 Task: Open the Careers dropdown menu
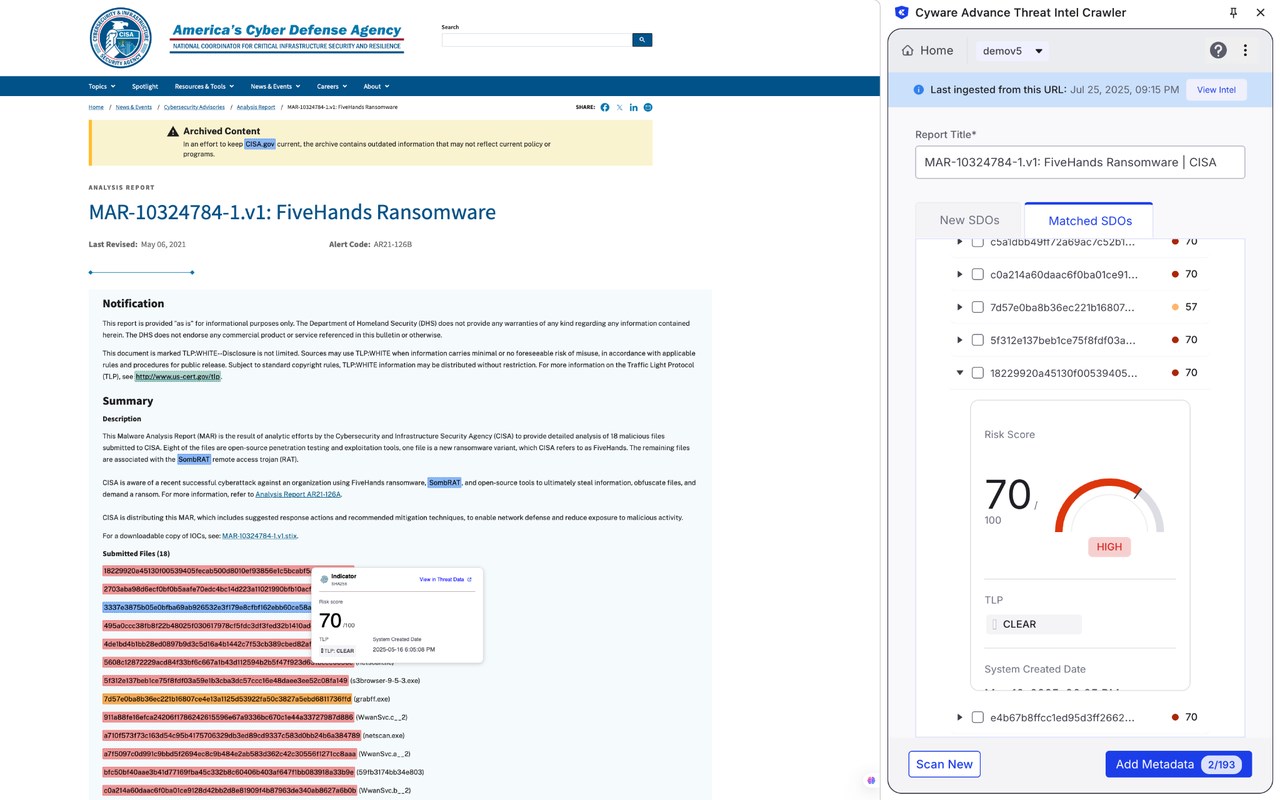pyautogui.click(x=331, y=86)
